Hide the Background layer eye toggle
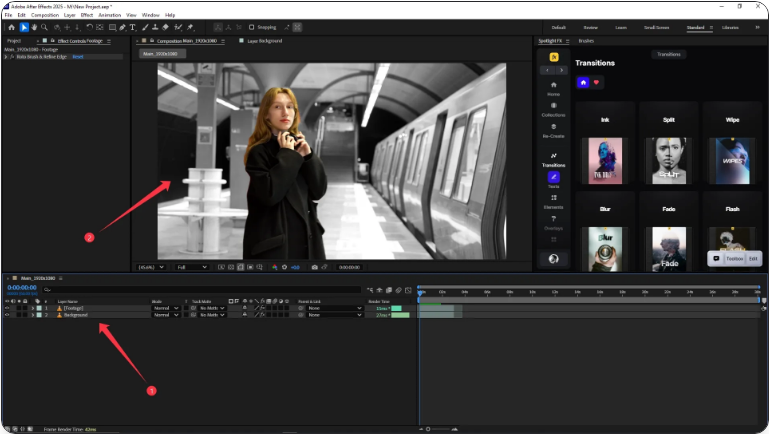The width and height of the screenshot is (769, 434). click(x=7, y=315)
